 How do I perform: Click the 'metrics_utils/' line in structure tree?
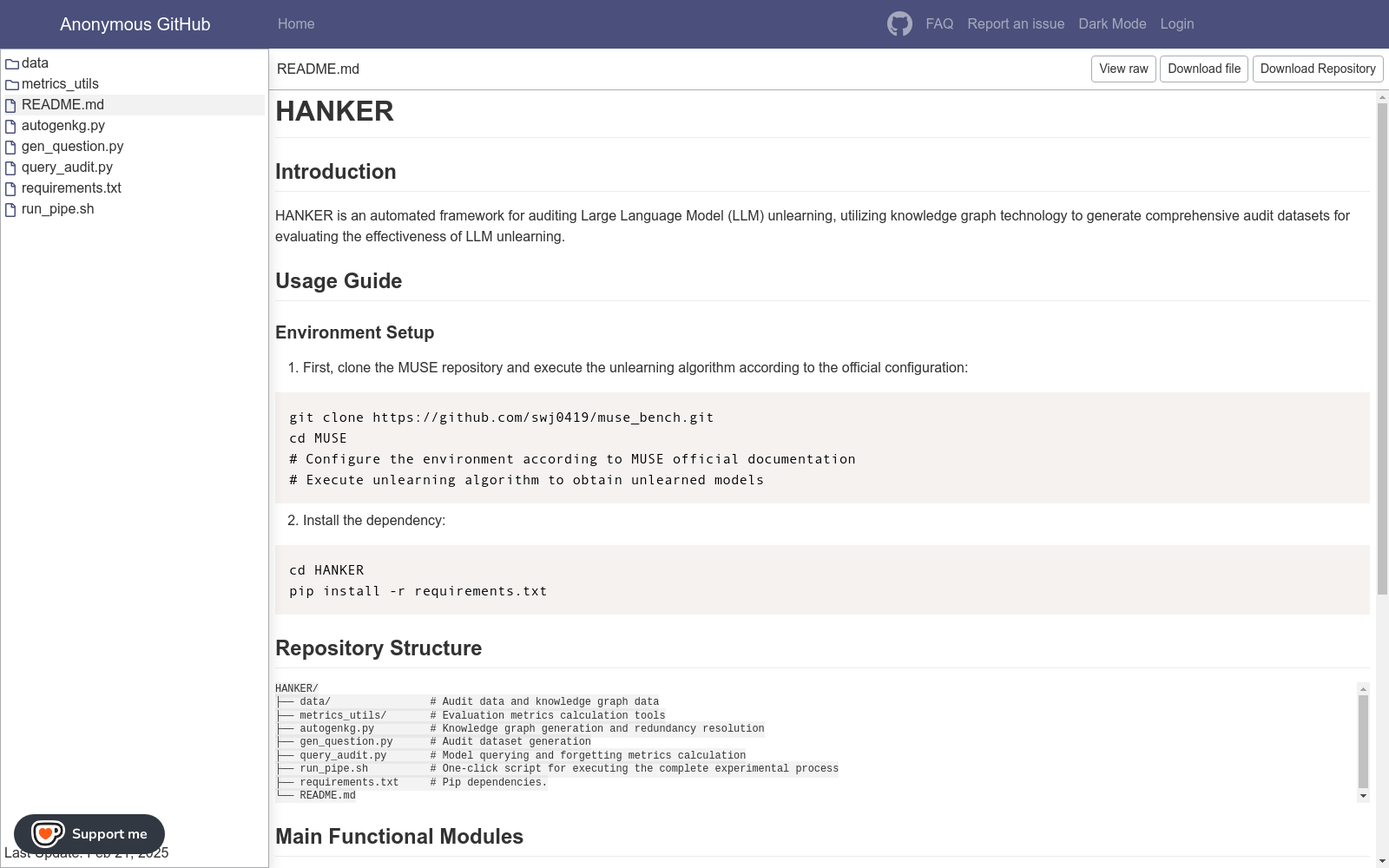click(x=471, y=715)
